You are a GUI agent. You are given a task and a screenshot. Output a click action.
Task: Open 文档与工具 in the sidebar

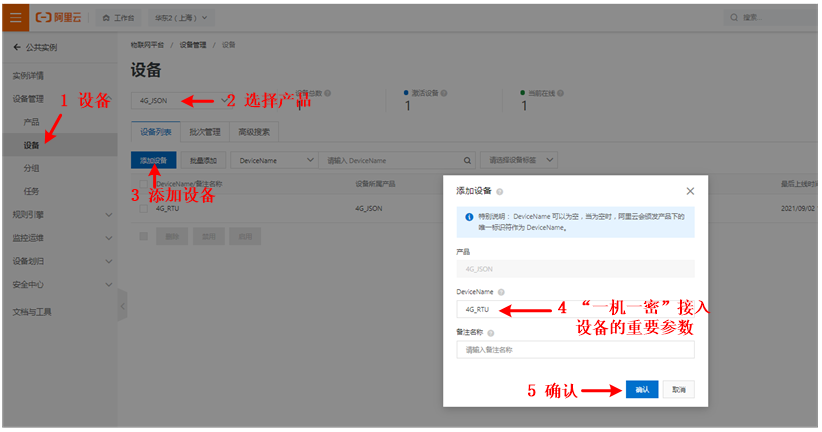[x=32, y=312]
